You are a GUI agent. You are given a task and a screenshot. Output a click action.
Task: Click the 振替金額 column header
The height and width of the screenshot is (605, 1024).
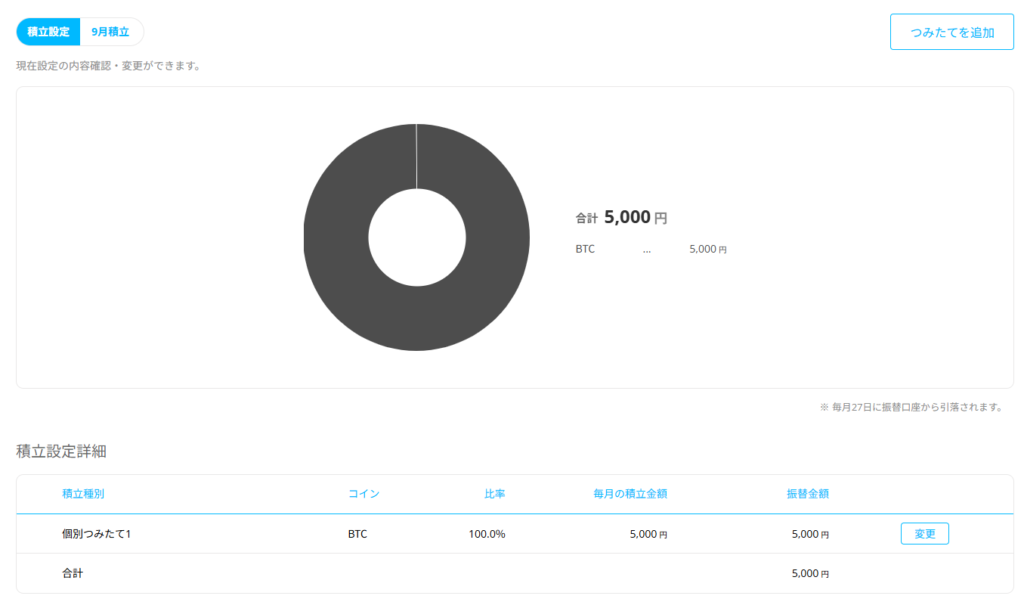pos(808,494)
